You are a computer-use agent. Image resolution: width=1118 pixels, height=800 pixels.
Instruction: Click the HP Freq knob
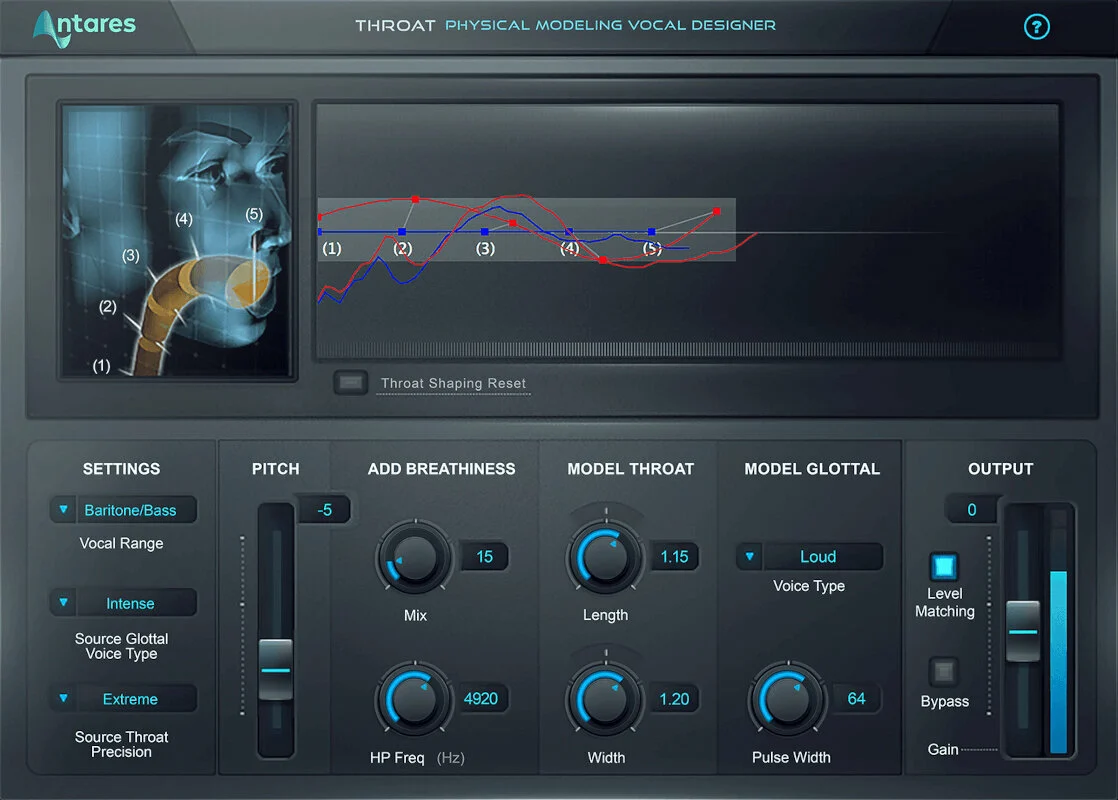click(x=414, y=699)
